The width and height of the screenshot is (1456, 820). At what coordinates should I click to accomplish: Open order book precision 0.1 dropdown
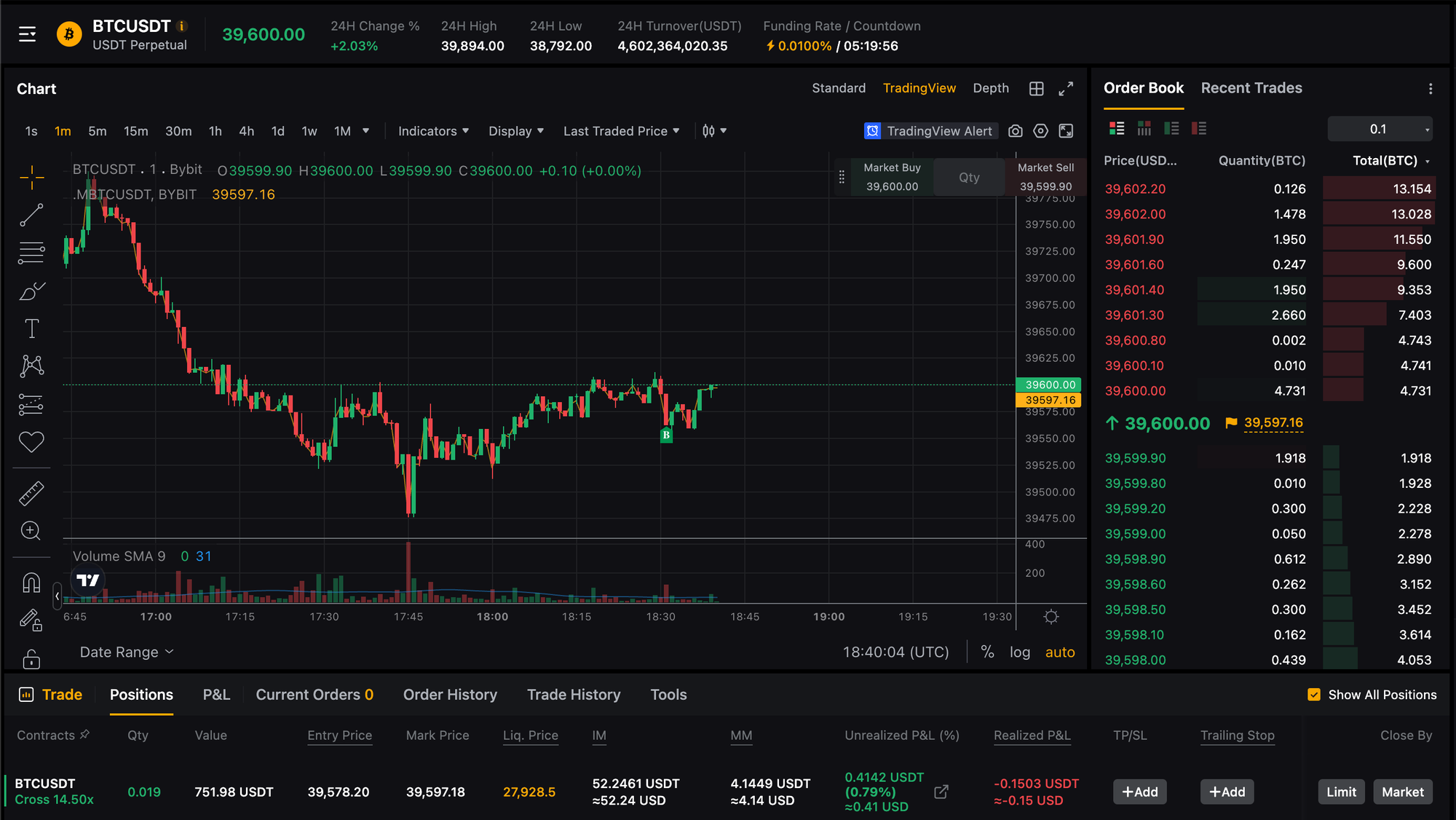(1380, 129)
